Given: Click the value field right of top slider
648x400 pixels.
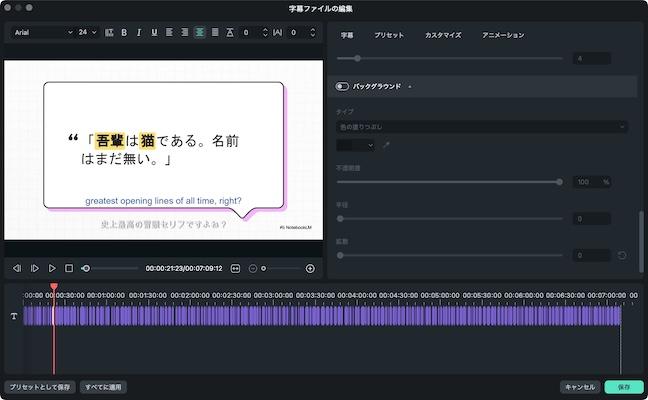Looking at the screenshot, I should pos(591,59).
